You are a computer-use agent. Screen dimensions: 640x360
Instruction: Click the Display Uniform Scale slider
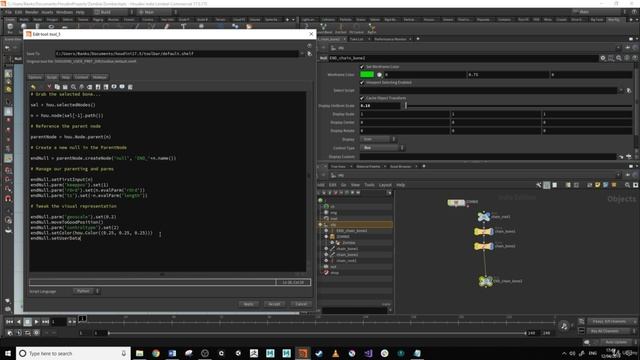[518, 106]
